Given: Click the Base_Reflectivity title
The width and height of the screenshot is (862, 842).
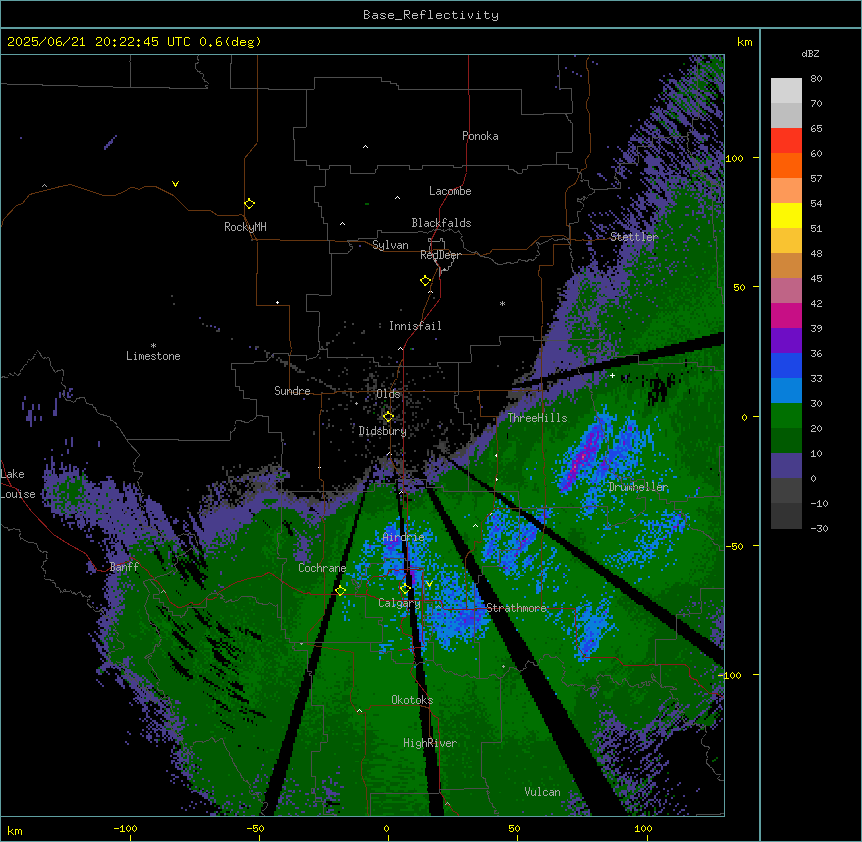Looking at the screenshot, I should 431,15.
